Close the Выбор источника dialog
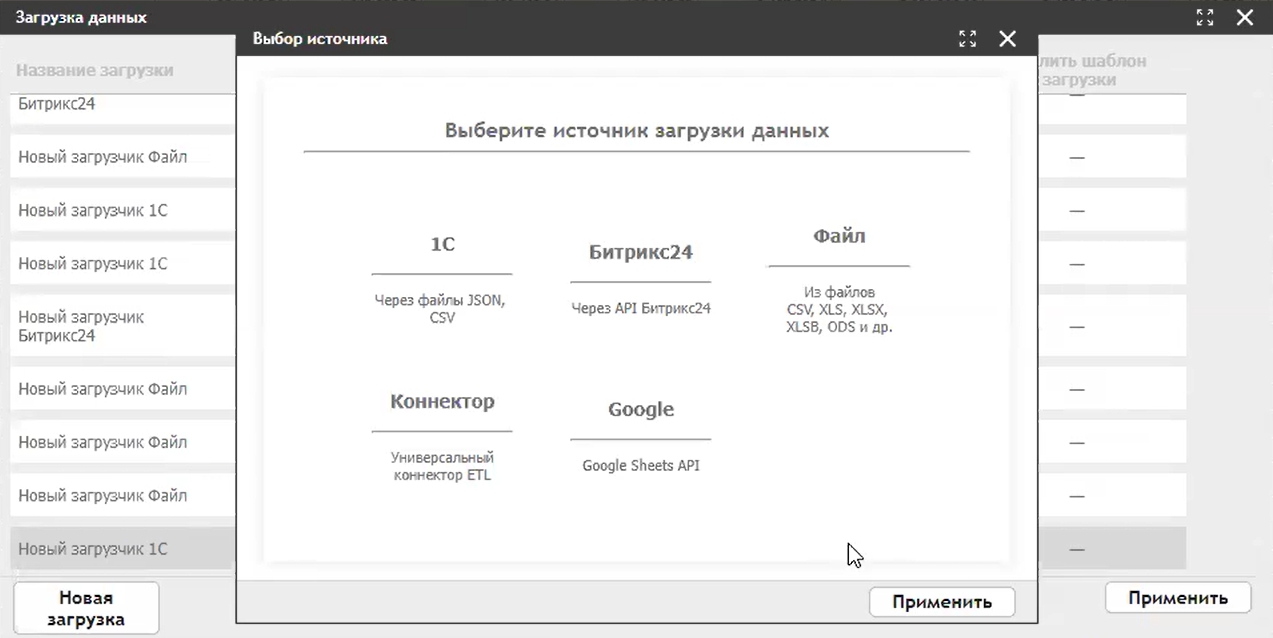The width and height of the screenshot is (1273, 638). 1007,39
